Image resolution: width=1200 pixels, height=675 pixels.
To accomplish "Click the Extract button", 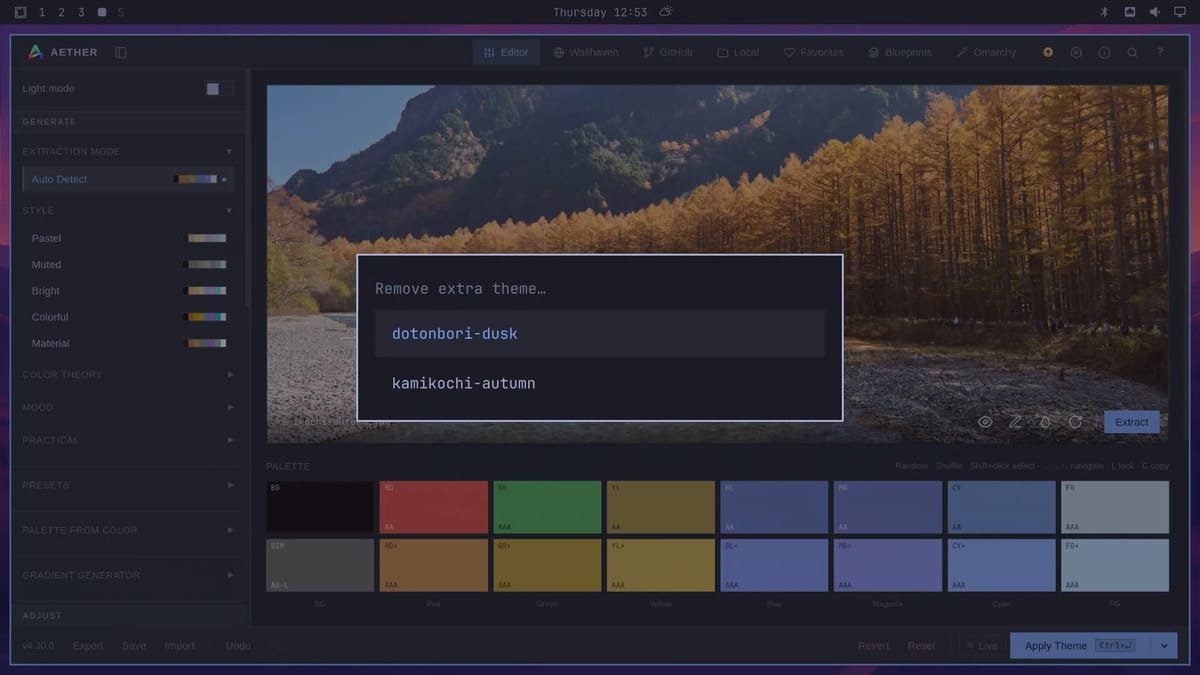I will pyautogui.click(x=1132, y=422).
